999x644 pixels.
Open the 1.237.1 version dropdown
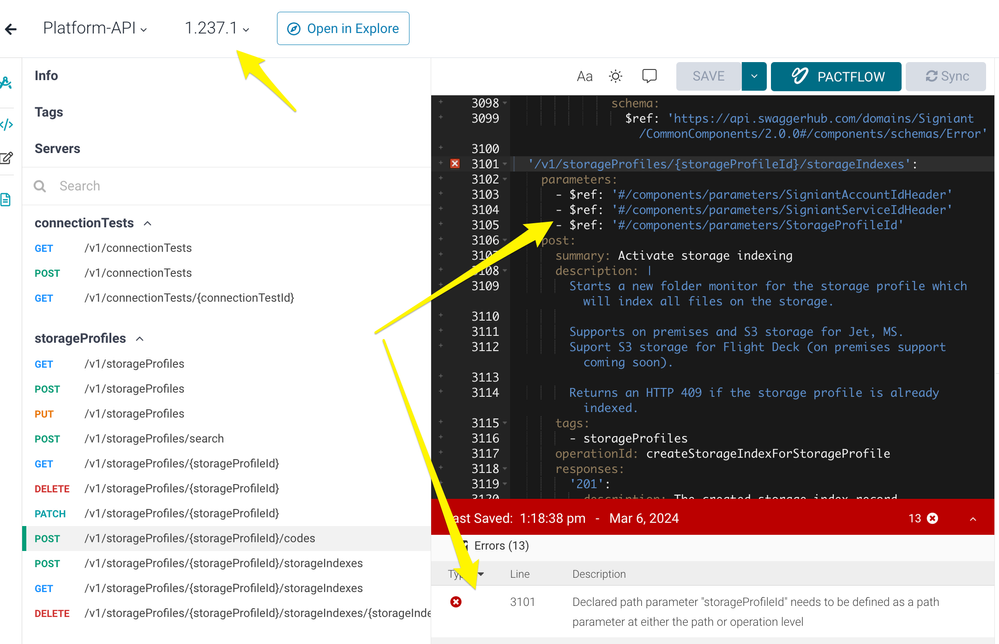(217, 29)
